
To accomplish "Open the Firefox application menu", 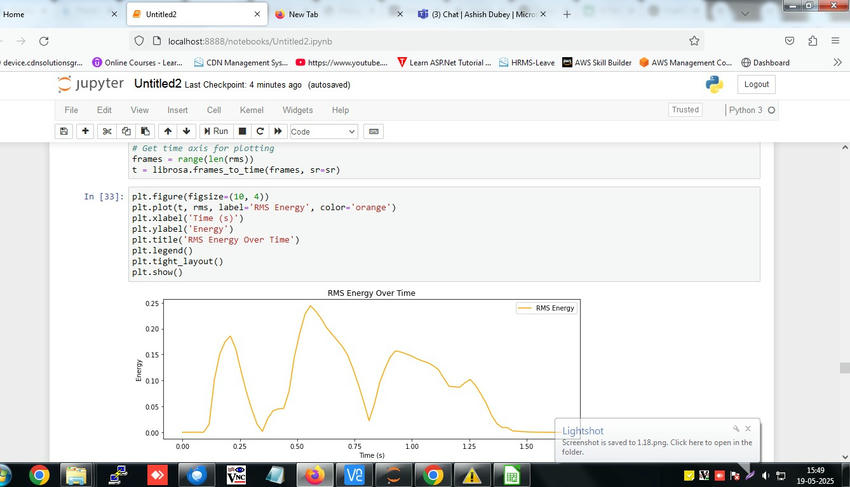I will pyautogui.click(x=835, y=41).
